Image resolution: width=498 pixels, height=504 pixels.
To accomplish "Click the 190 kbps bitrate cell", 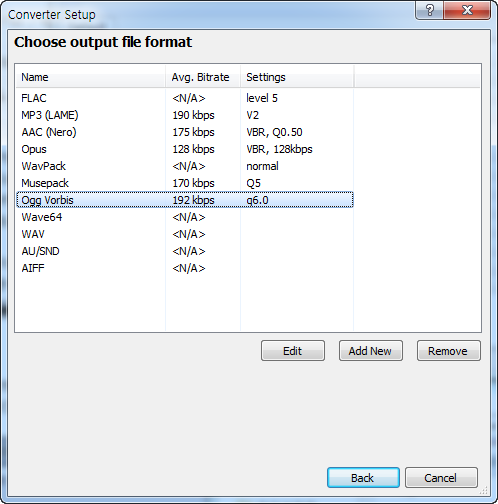I will tap(193, 115).
